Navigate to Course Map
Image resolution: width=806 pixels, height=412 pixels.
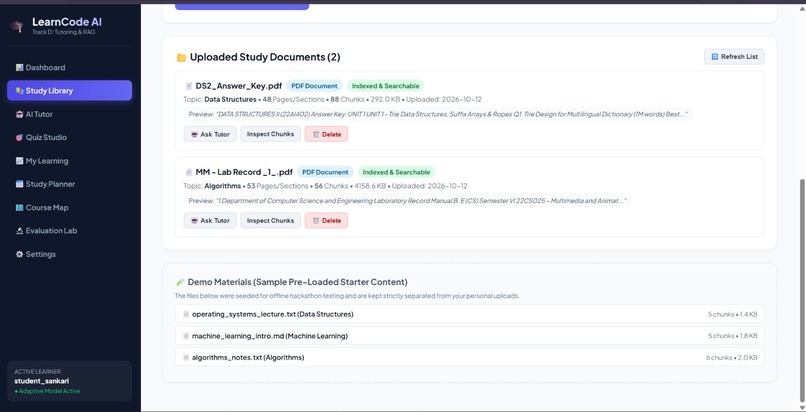69,208
